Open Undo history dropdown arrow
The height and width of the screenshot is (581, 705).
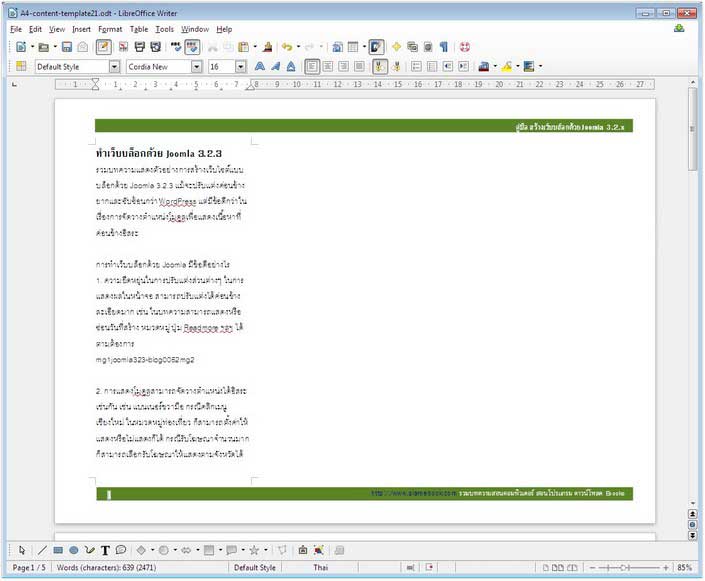[299, 47]
